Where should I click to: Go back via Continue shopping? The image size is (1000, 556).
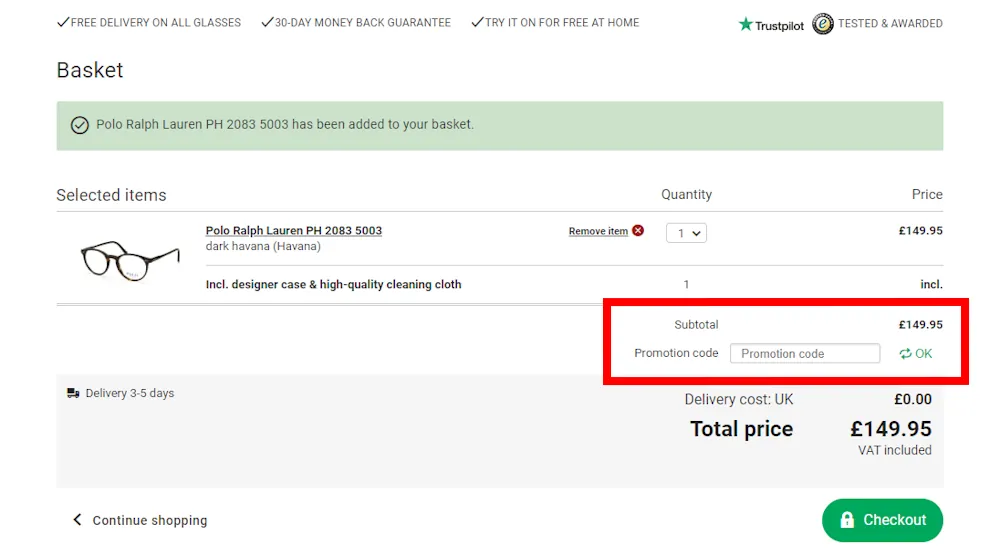149,520
